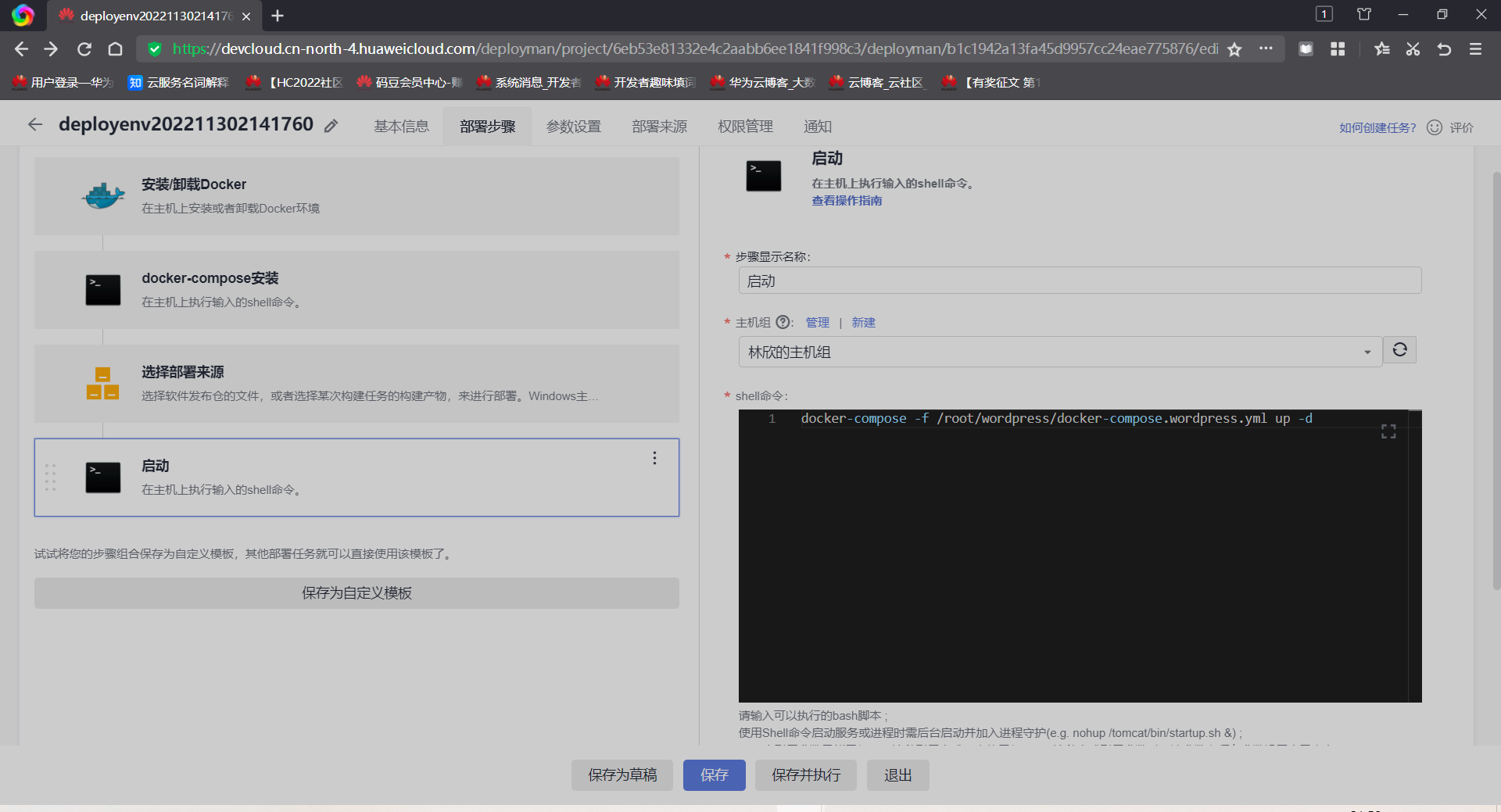The height and width of the screenshot is (812, 1501).
Task: Click the blue 保存 button
Action: click(x=715, y=775)
